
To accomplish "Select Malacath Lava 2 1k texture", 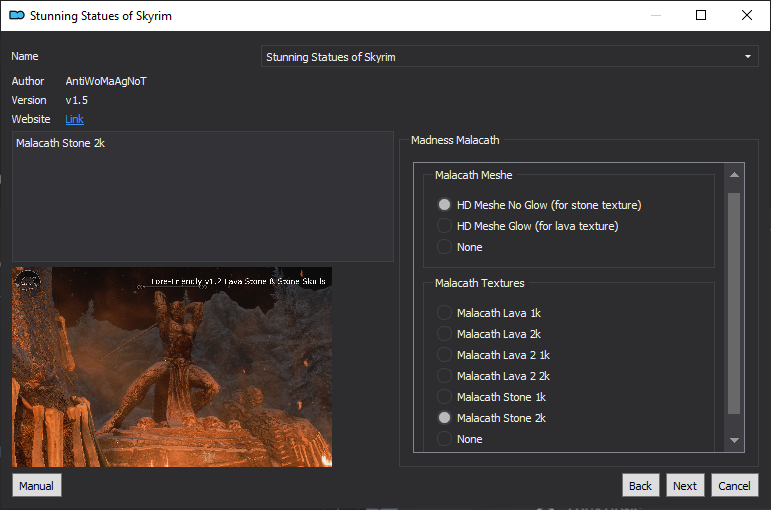I will click(493, 355).
